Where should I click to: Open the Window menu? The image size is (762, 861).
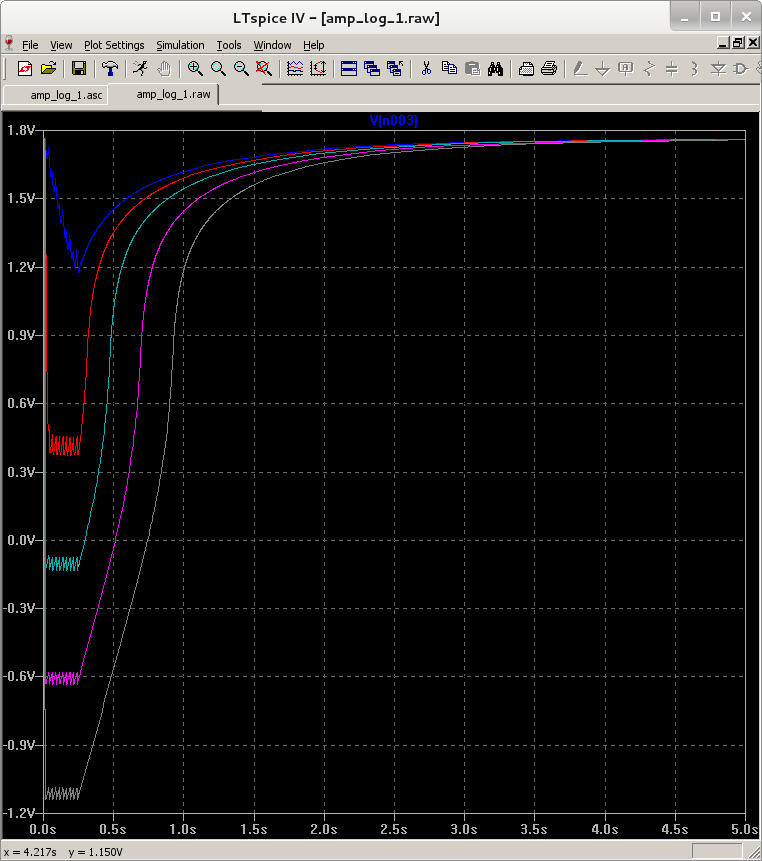coord(272,45)
